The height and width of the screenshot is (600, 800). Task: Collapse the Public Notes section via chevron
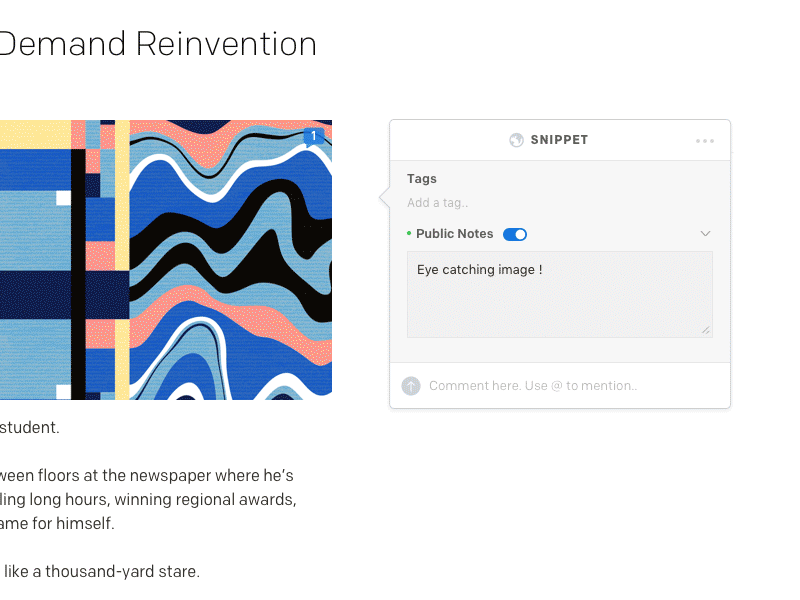706,233
